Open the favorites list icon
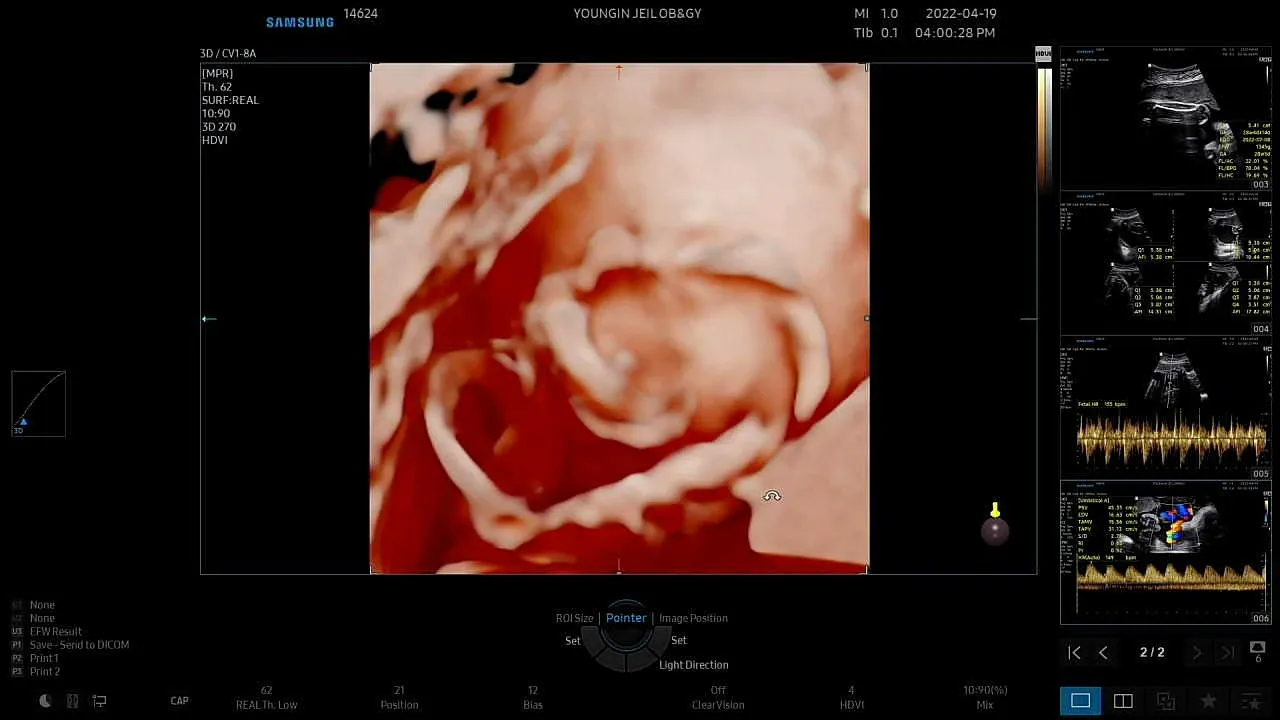The height and width of the screenshot is (720, 1280). (1250, 701)
